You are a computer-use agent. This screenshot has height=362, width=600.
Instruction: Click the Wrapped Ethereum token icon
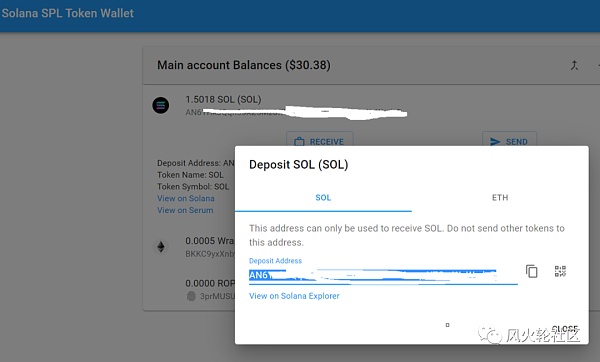coord(161,247)
